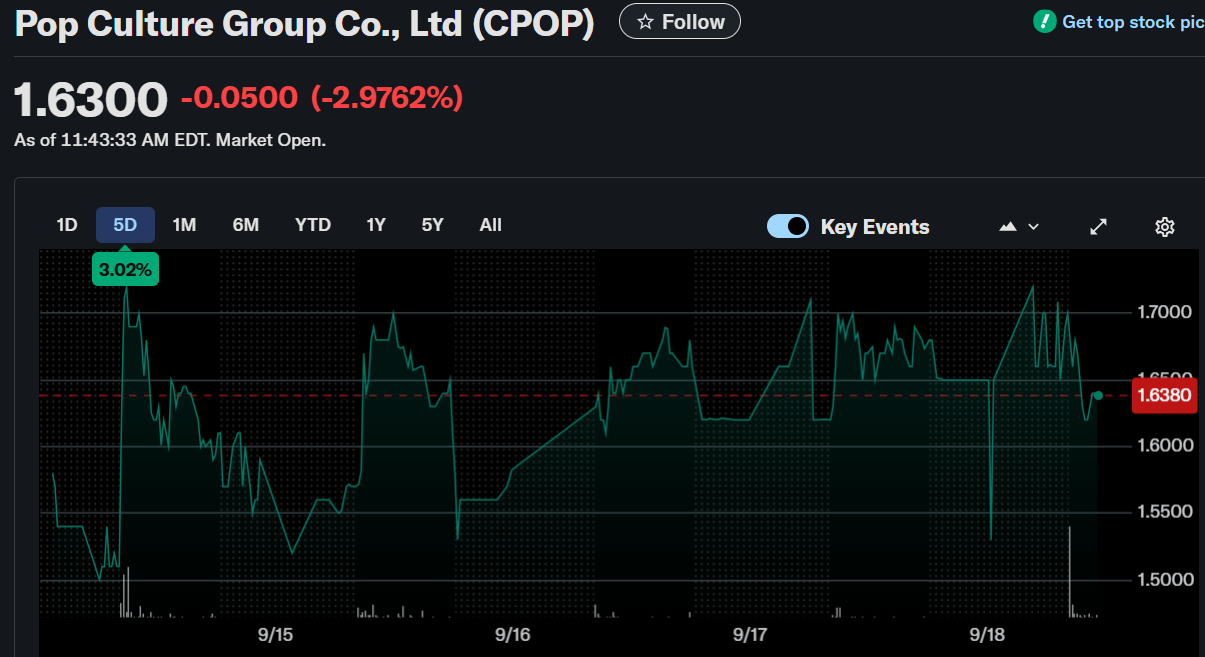This screenshot has height=657, width=1205.
Task: Click the 1.5500 price axis label
Action: point(1164,512)
